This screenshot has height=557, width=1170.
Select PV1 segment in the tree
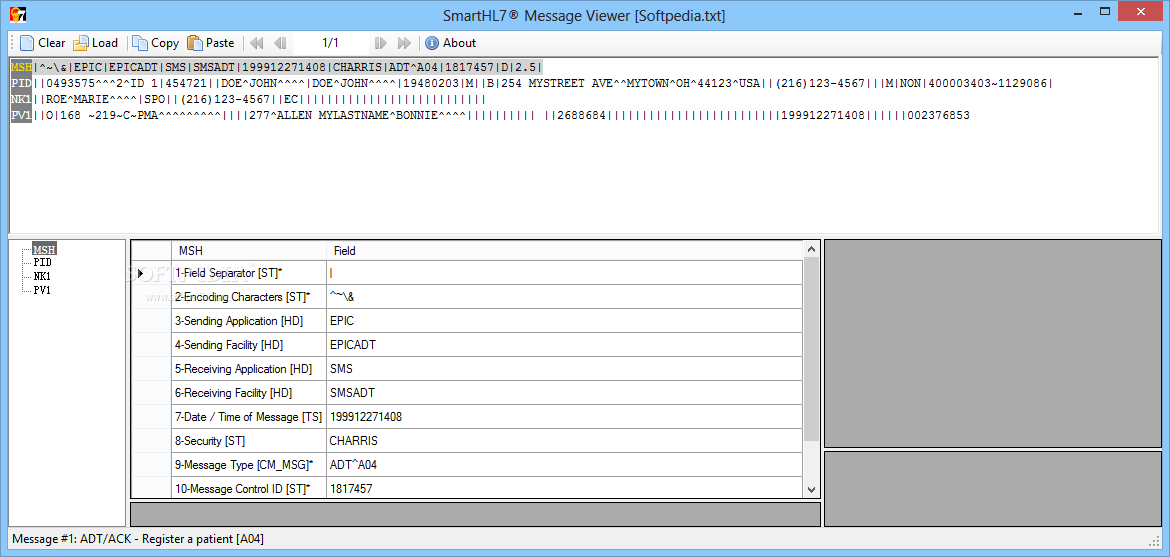(43, 290)
